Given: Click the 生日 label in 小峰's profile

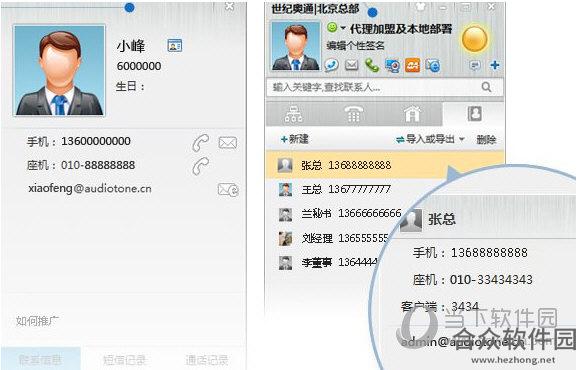Looking at the screenshot, I should 130,87.
